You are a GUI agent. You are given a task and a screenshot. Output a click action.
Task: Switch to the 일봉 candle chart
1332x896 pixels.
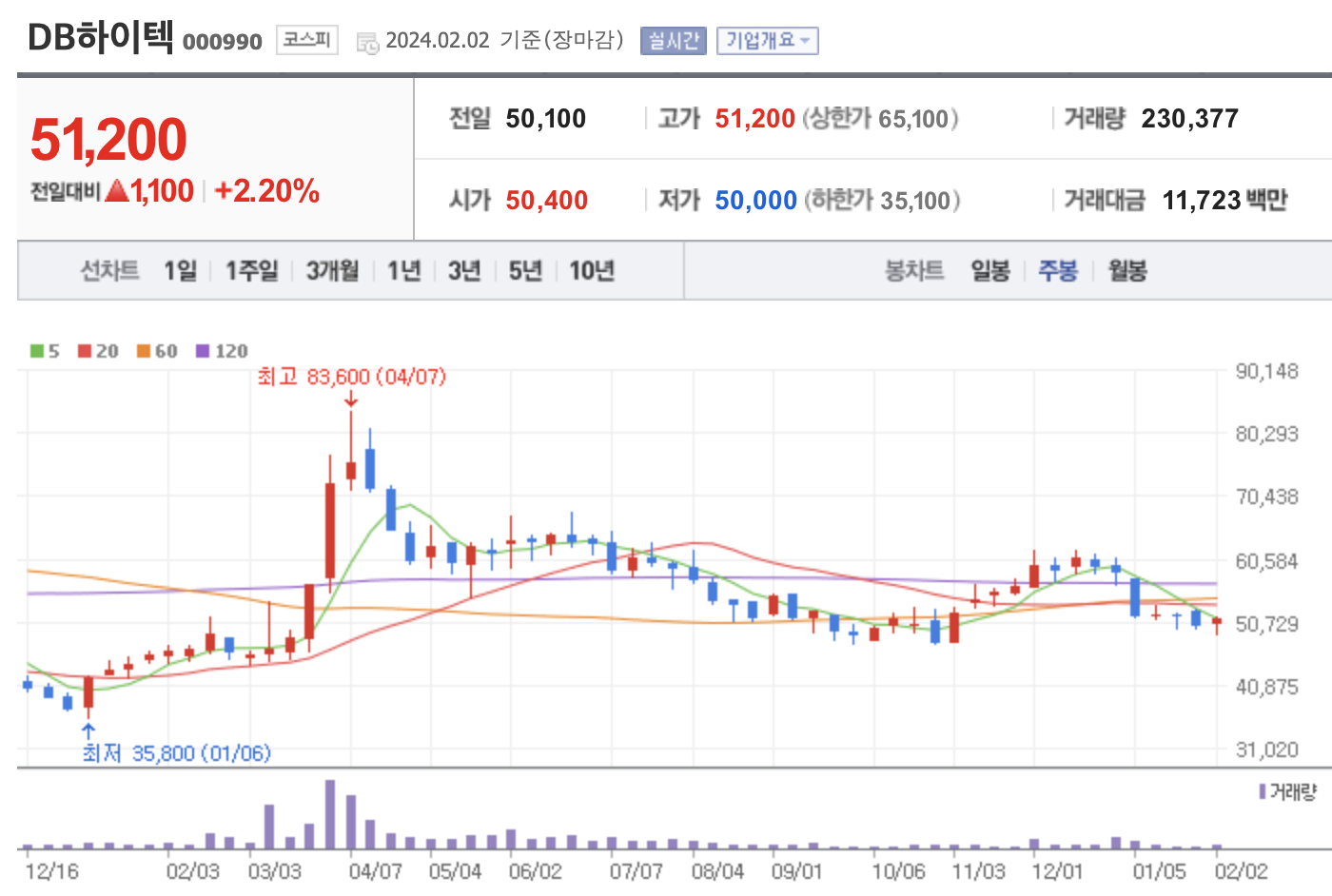990,271
